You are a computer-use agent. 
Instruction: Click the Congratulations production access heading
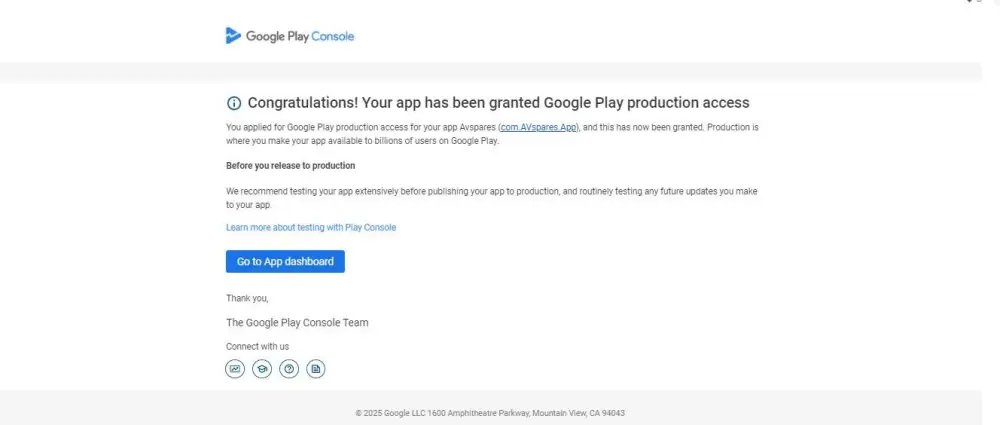click(498, 103)
